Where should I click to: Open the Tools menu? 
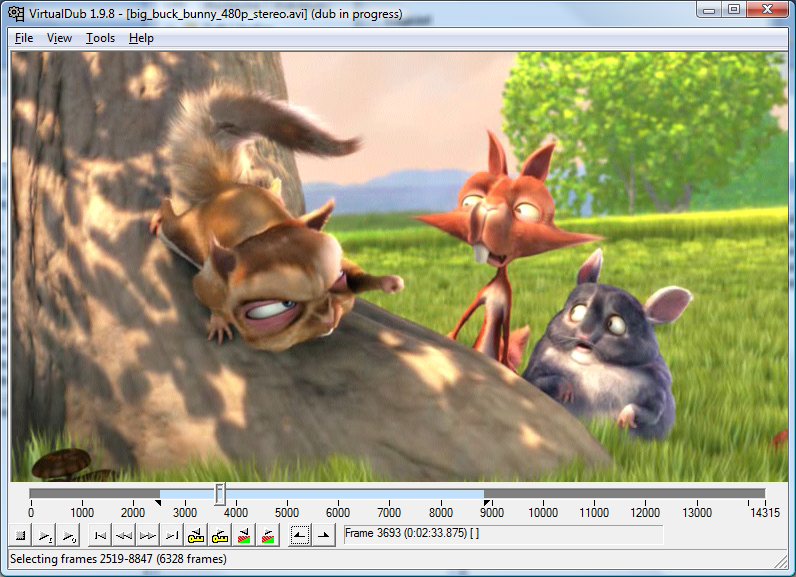[100, 38]
